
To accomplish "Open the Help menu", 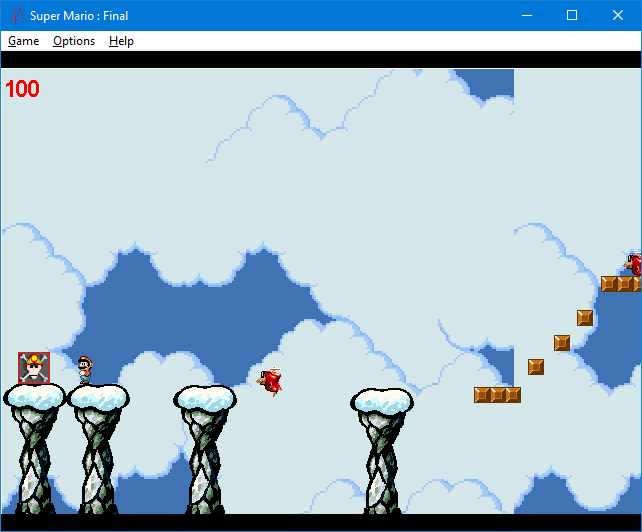I will point(121,41).
